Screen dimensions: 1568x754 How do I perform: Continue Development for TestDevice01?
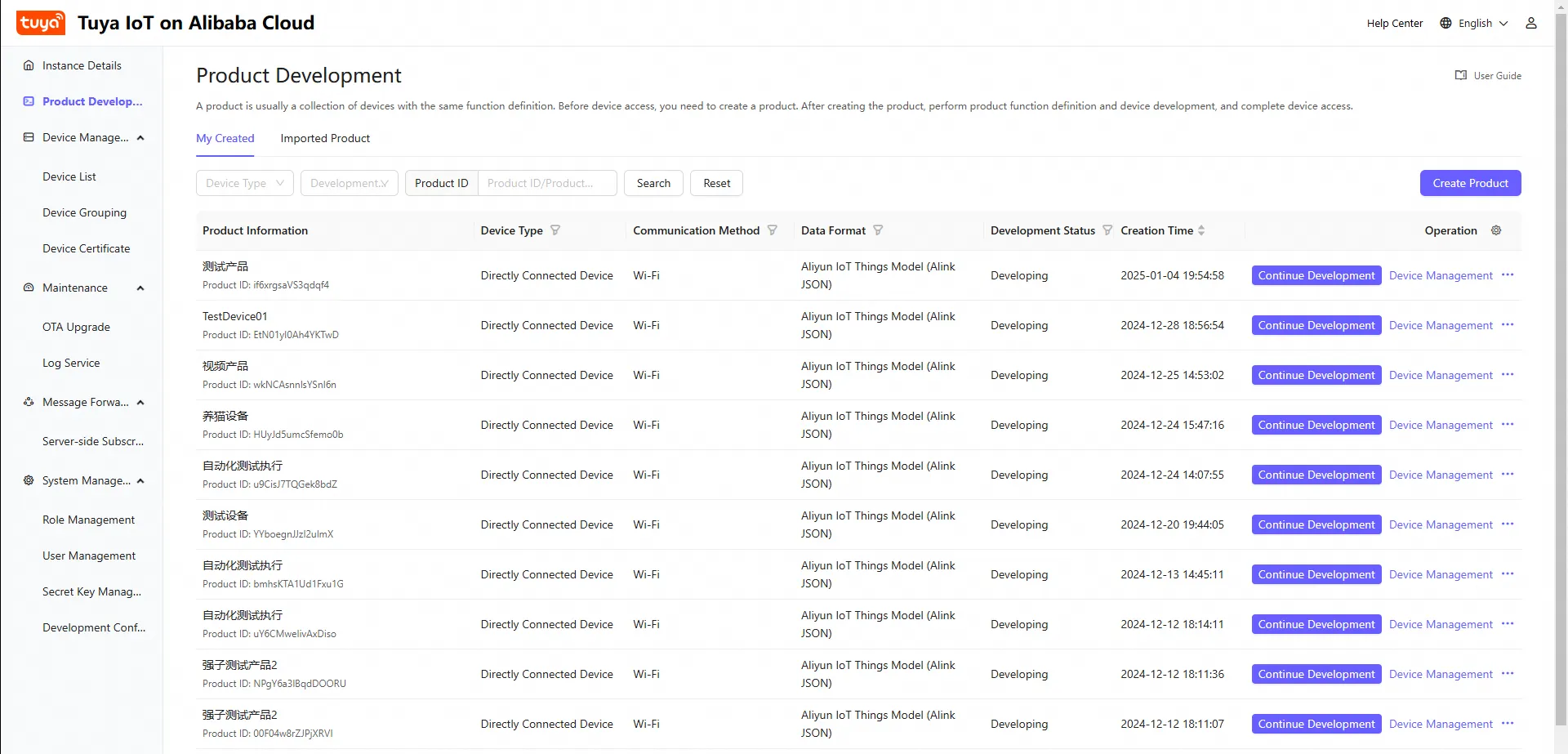click(1316, 325)
